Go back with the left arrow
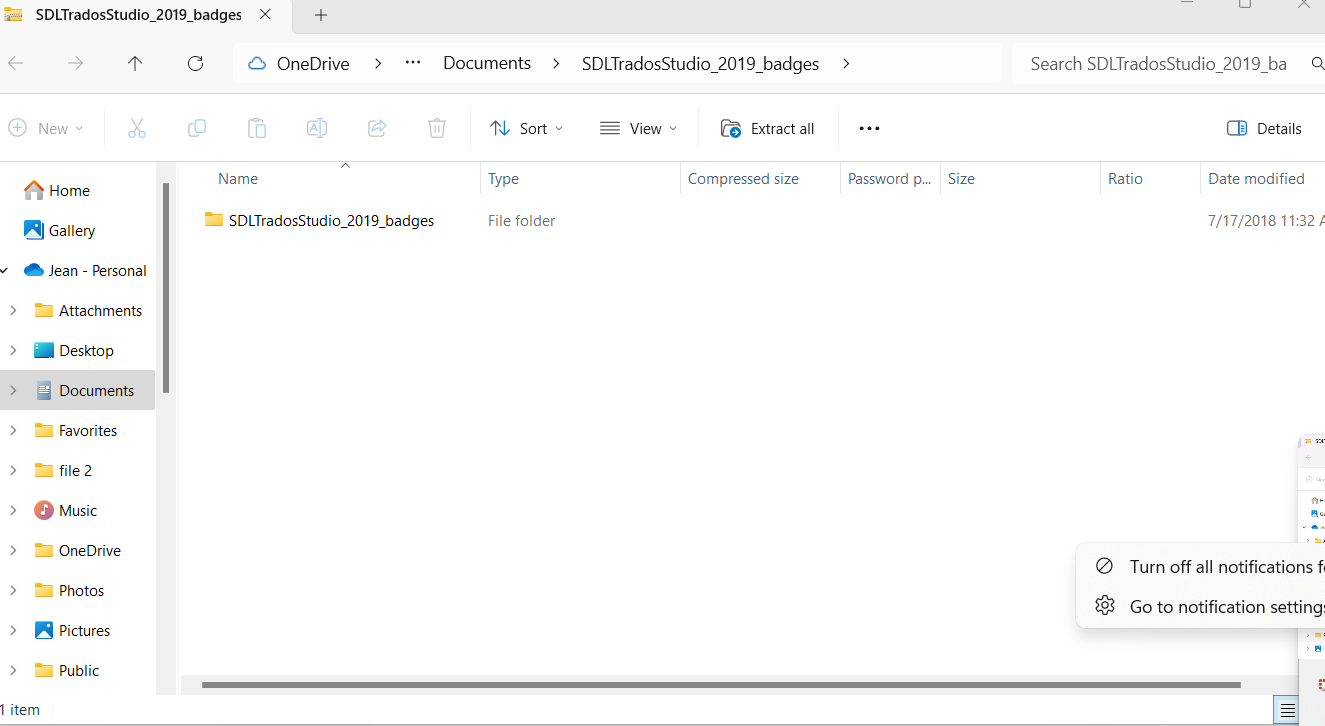Screen dimensions: 1325x726 pyautogui.click(x=15, y=63)
